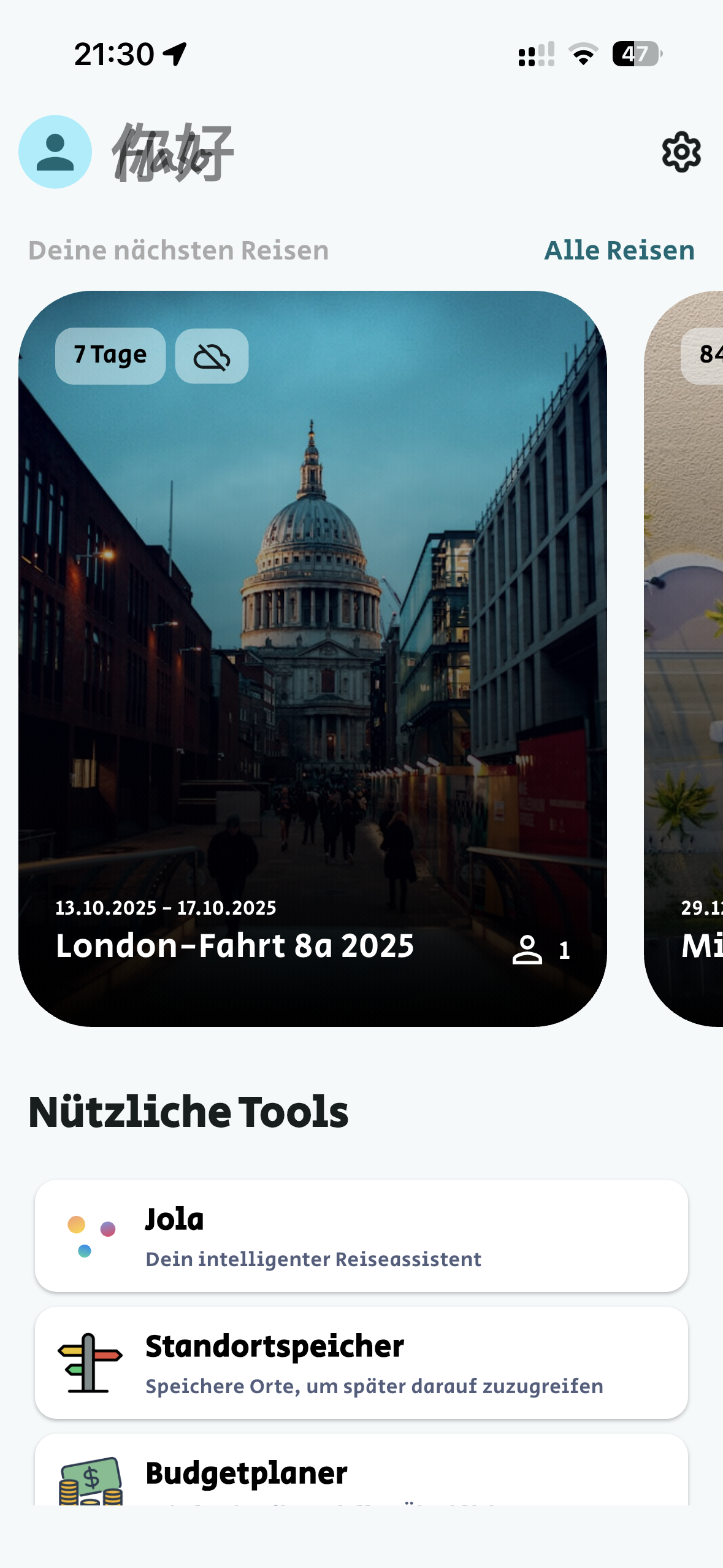The image size is (723, 1568).
Task: Tap the profile avatar icon
Action: point(55,152)
